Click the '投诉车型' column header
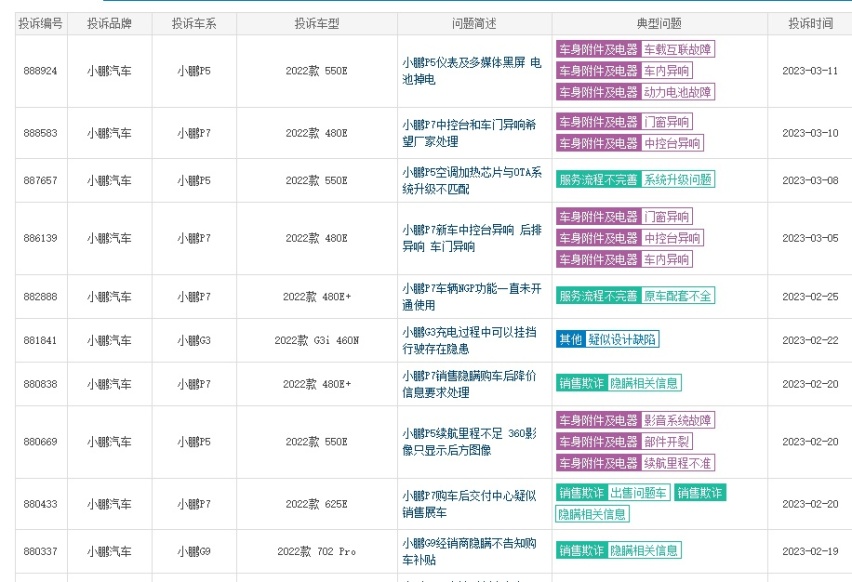Image resolution: width=852 pixels, height=582 pixels. (x=317, y=23)
